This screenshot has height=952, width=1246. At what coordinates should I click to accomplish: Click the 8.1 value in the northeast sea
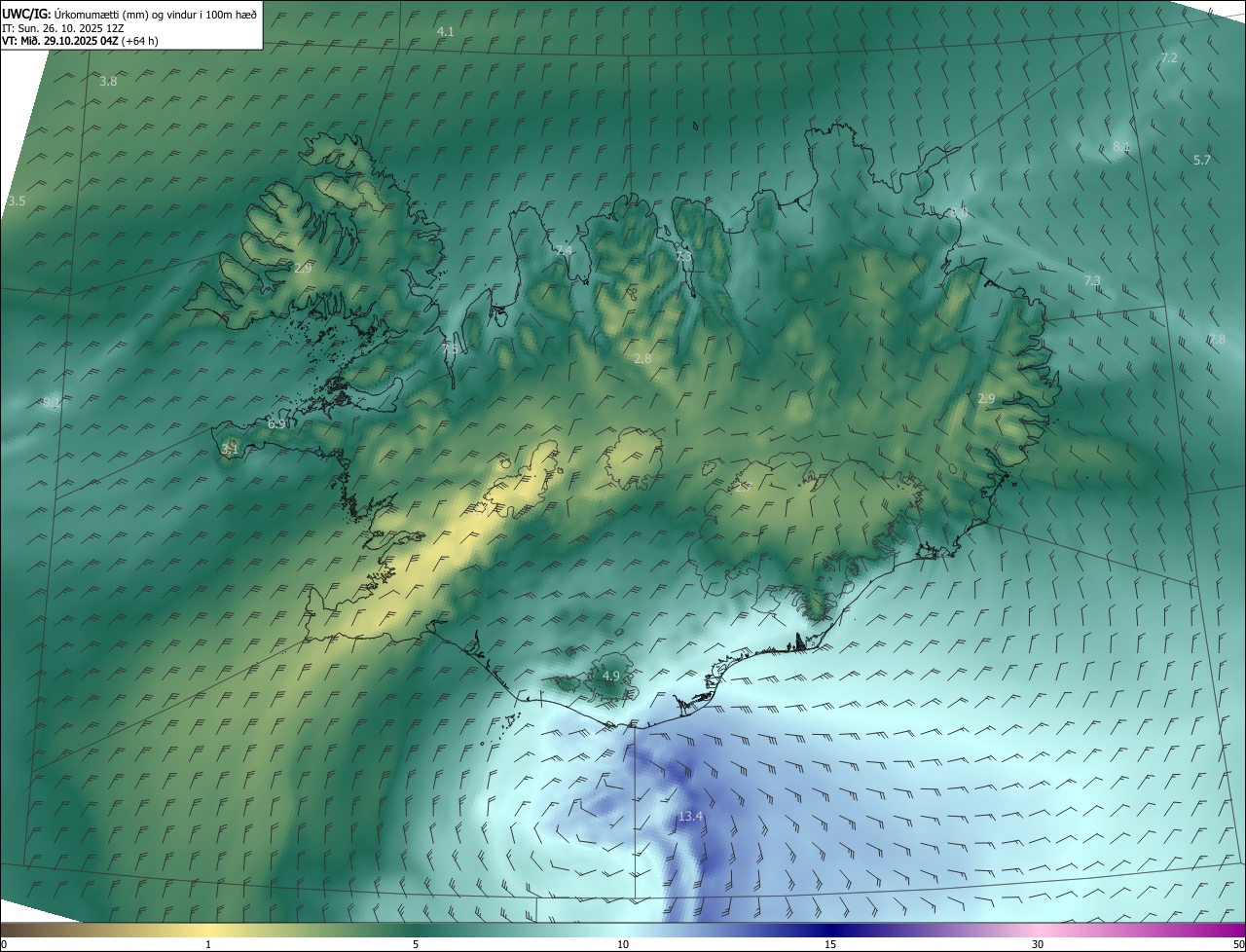[x=1121, y=147]
